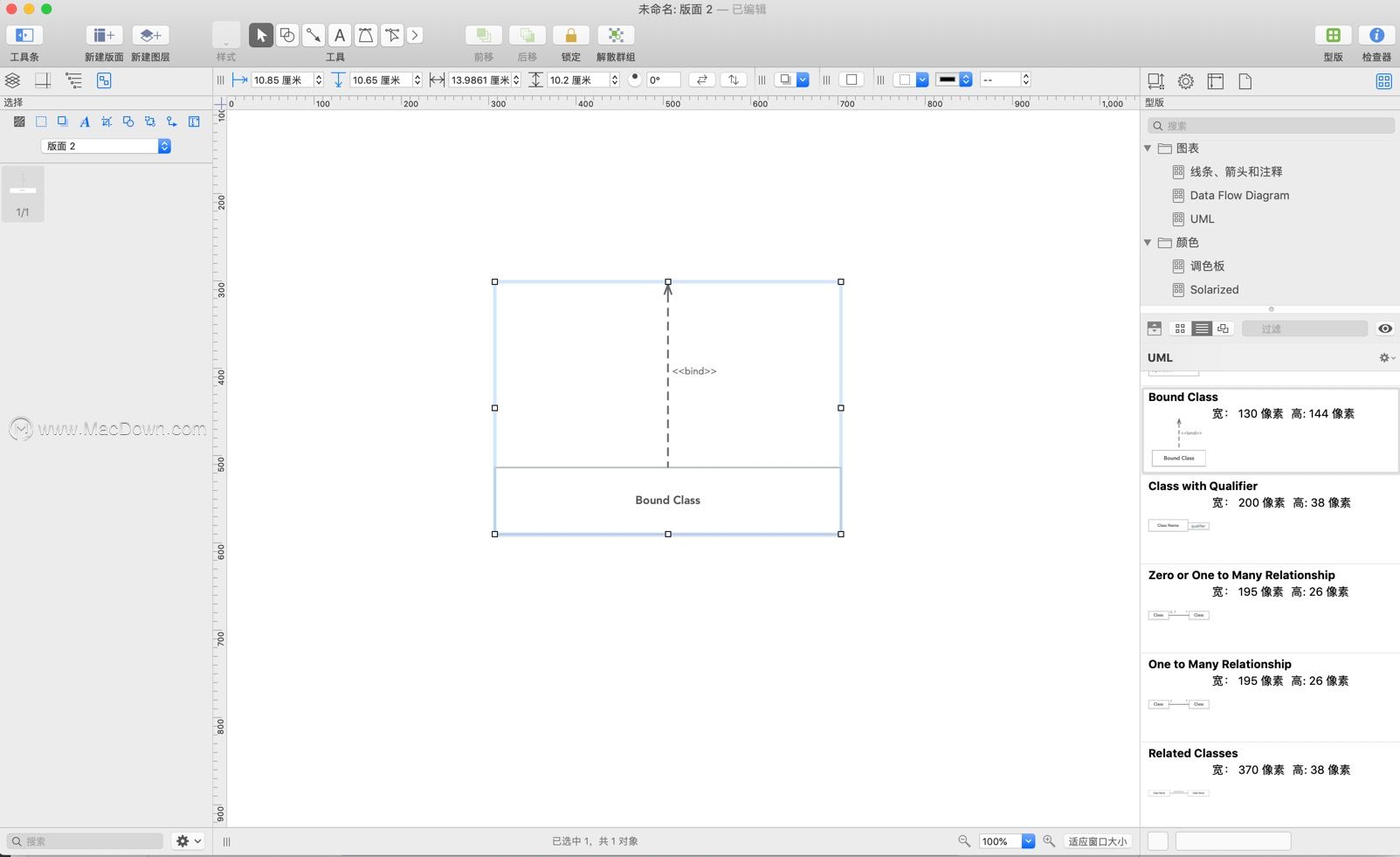Click the 锁定 lock icon
This screenshot has height=857, width=1400.
click(570, 35)
